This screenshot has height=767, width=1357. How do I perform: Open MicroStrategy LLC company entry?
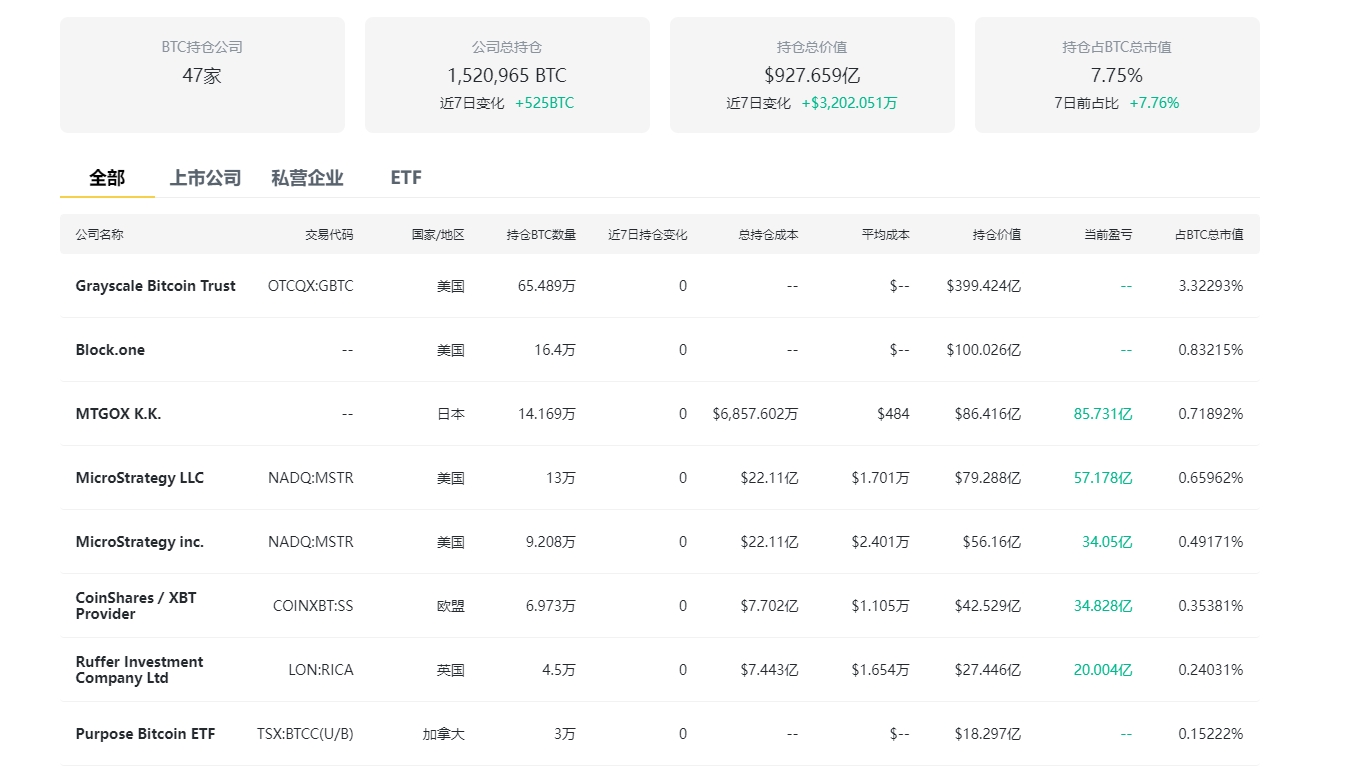tap(140, 478)
